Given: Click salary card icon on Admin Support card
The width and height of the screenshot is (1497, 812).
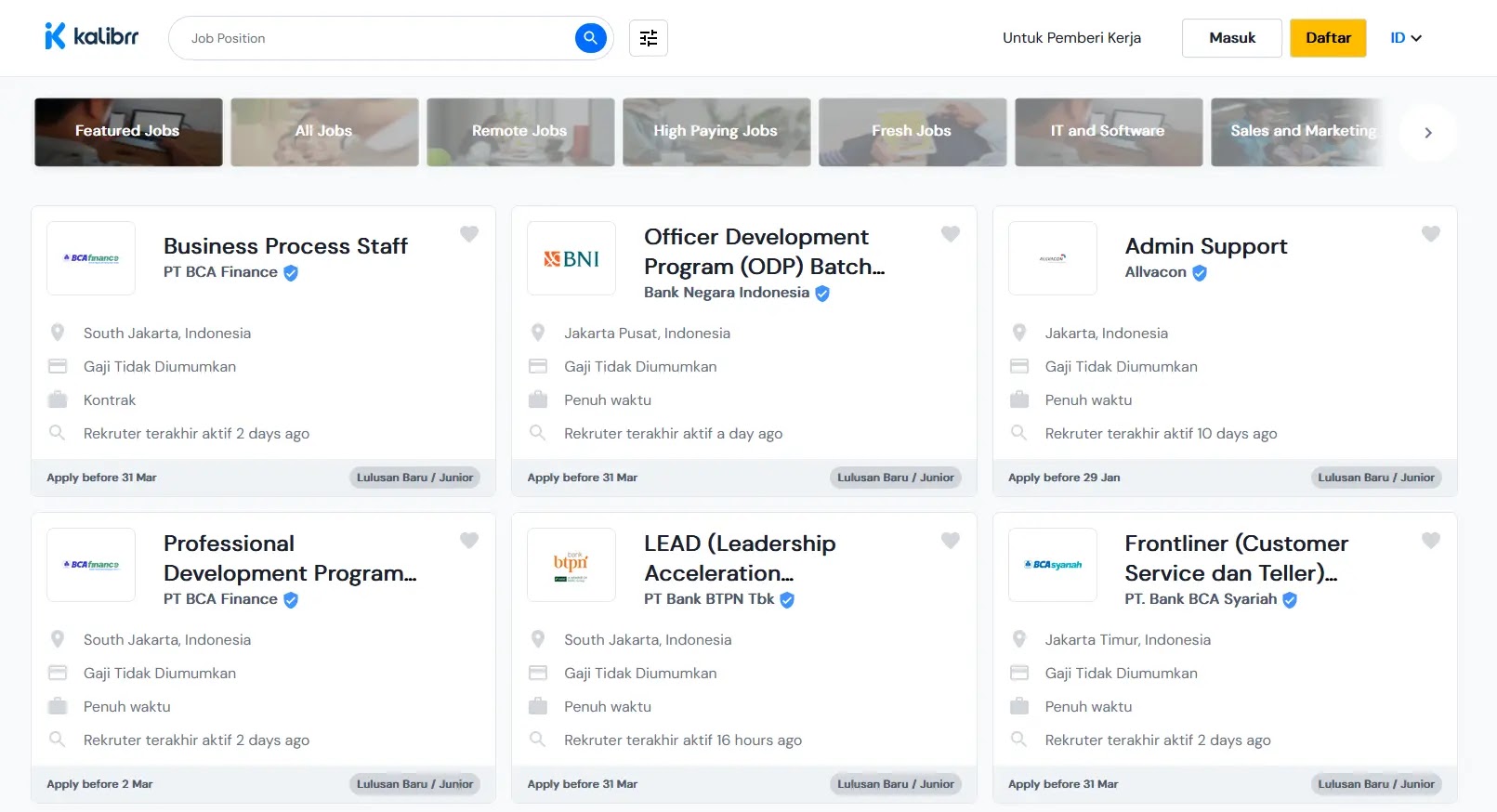Looking at the screenshot, I should tap(1019, 366).
